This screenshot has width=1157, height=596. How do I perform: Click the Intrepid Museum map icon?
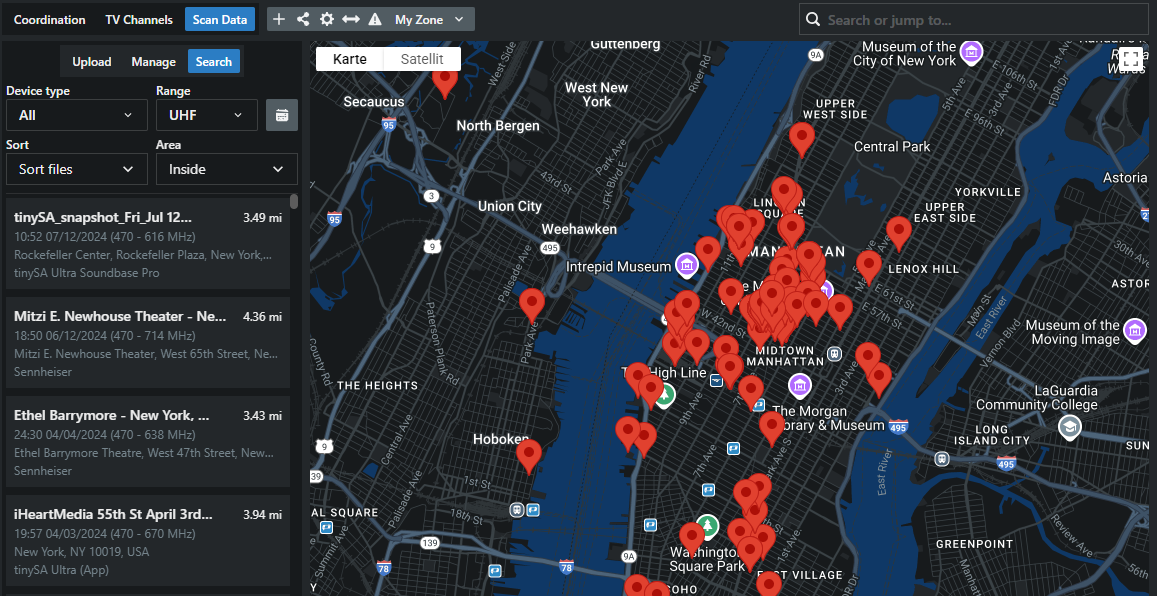coord(686,266)
